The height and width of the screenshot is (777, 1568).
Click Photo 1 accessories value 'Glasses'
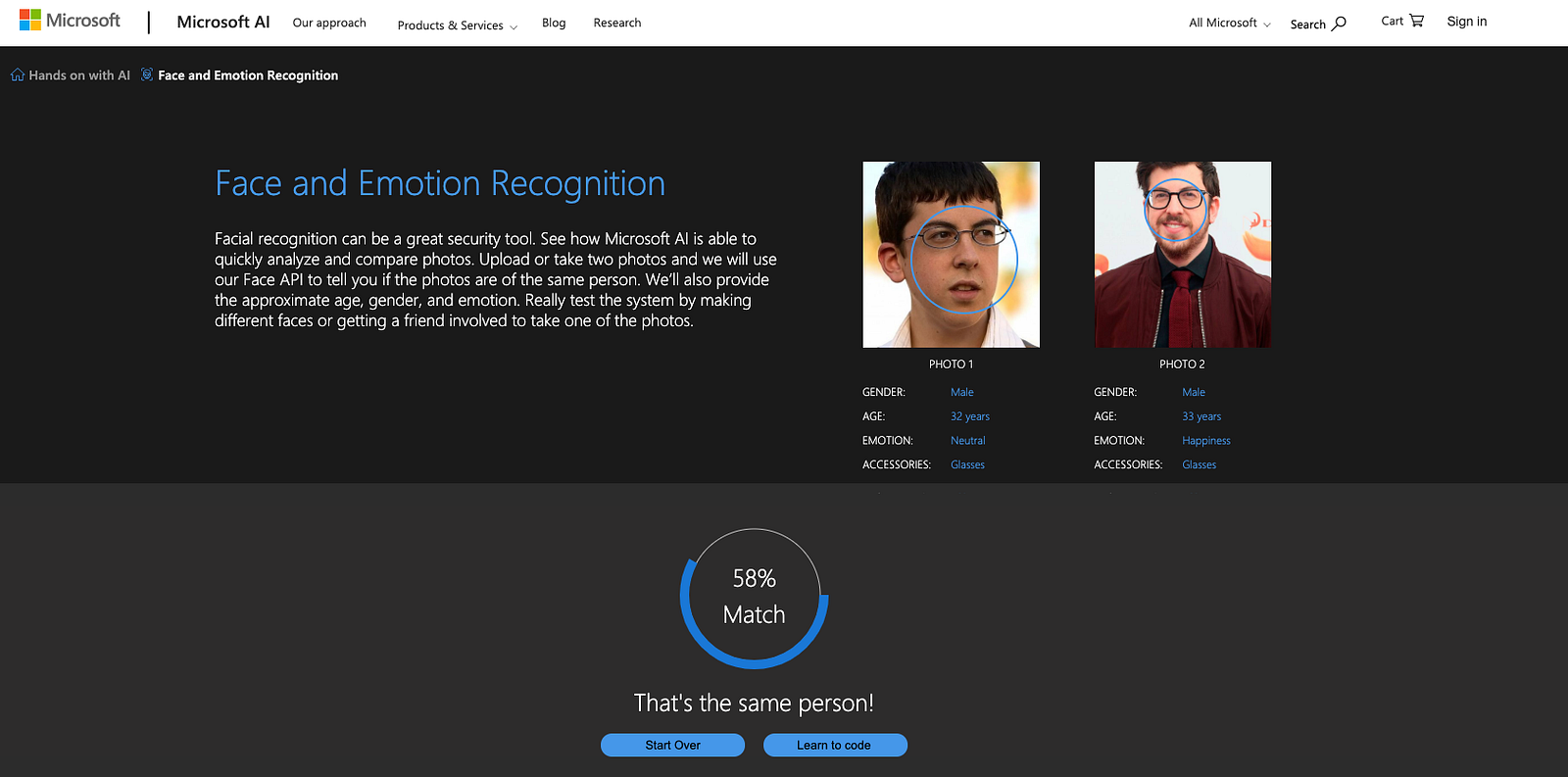pos(967,464)
